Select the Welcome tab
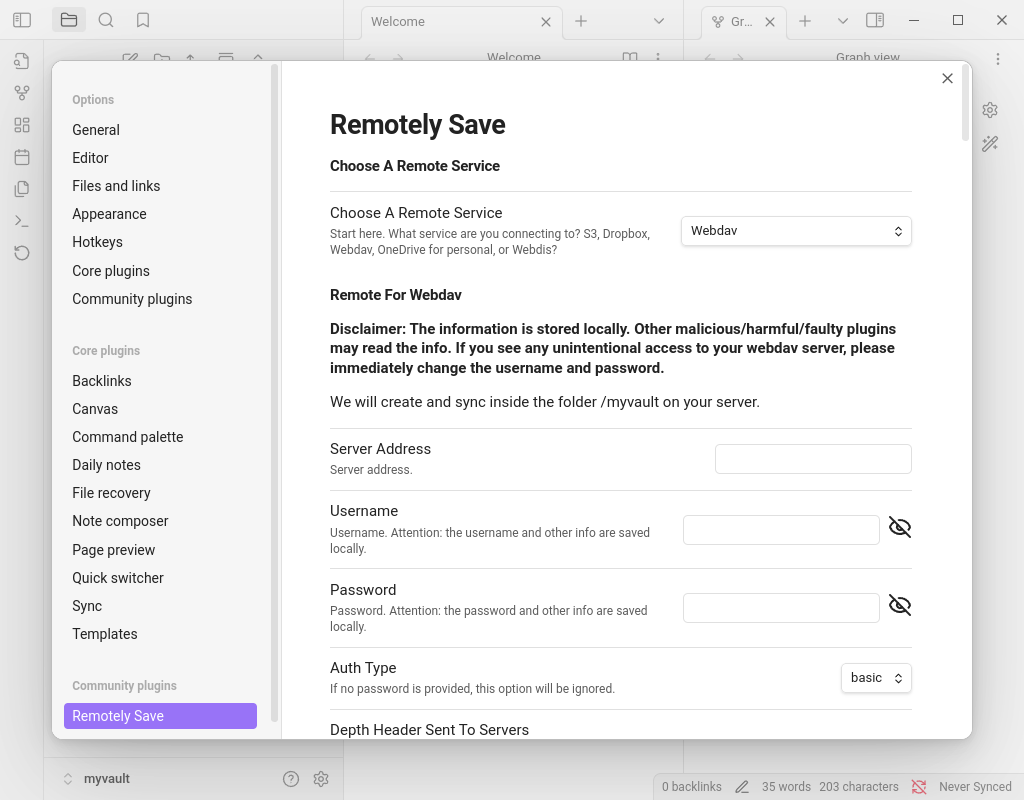 pyautogui.click(x=450, y=21)
